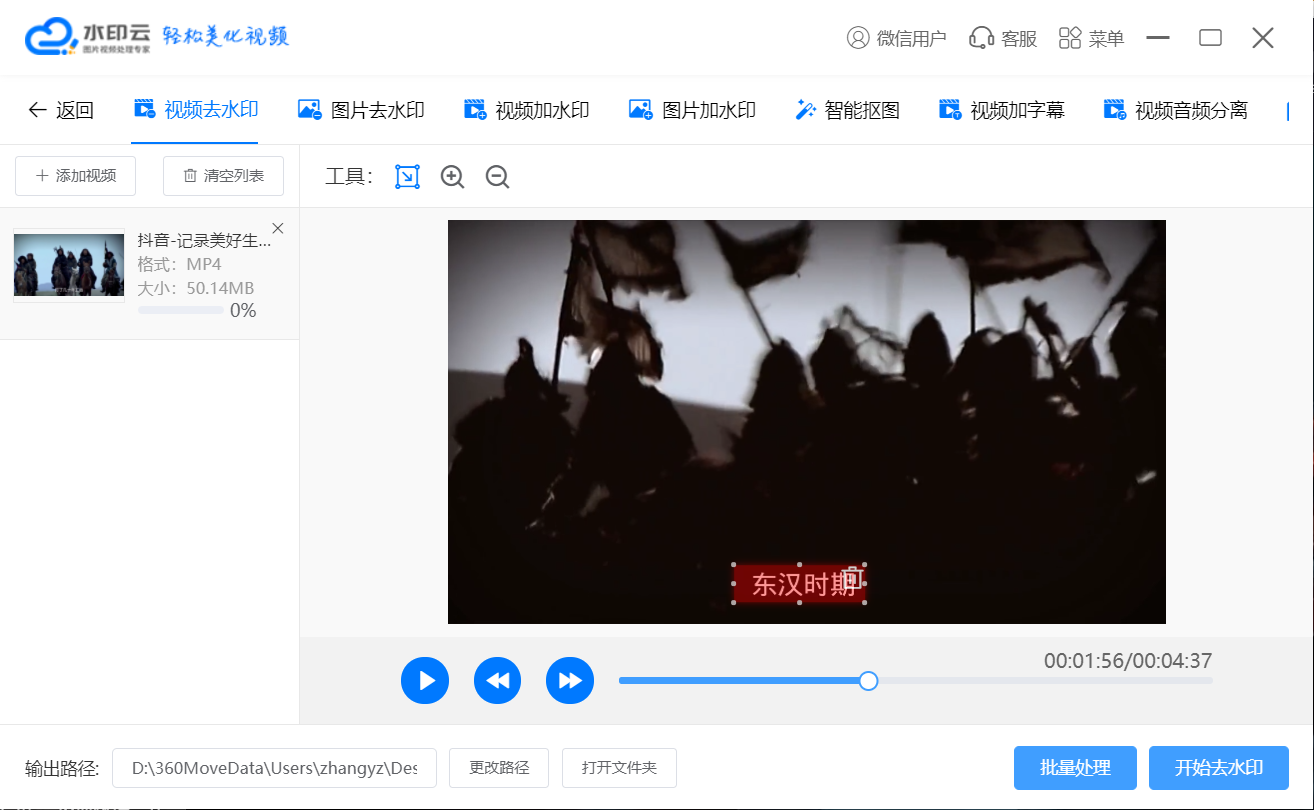
Task: Switch to 图片去水印 tab
Action: pos(362,110)
